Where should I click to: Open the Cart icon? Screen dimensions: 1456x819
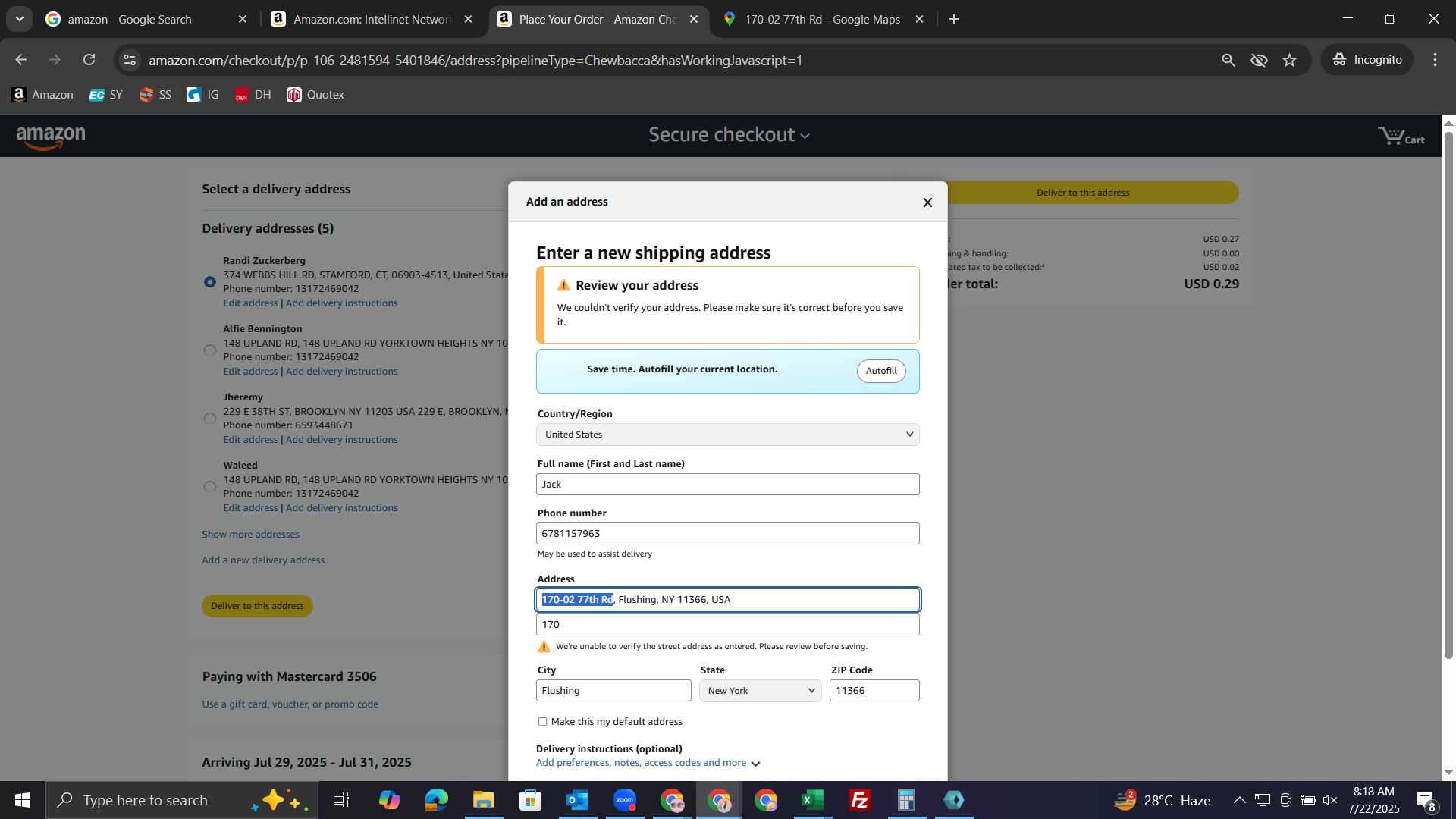(1401, 136)
